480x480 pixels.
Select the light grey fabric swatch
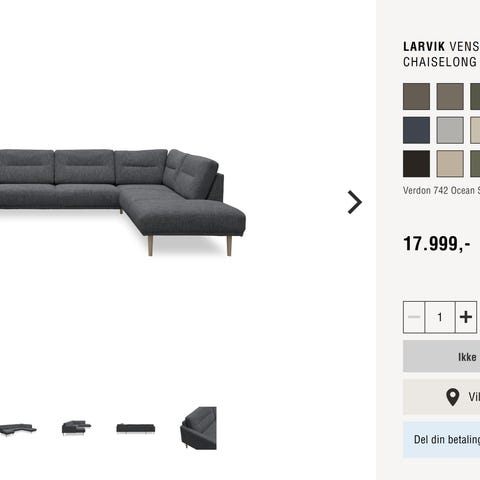[450, 130]
